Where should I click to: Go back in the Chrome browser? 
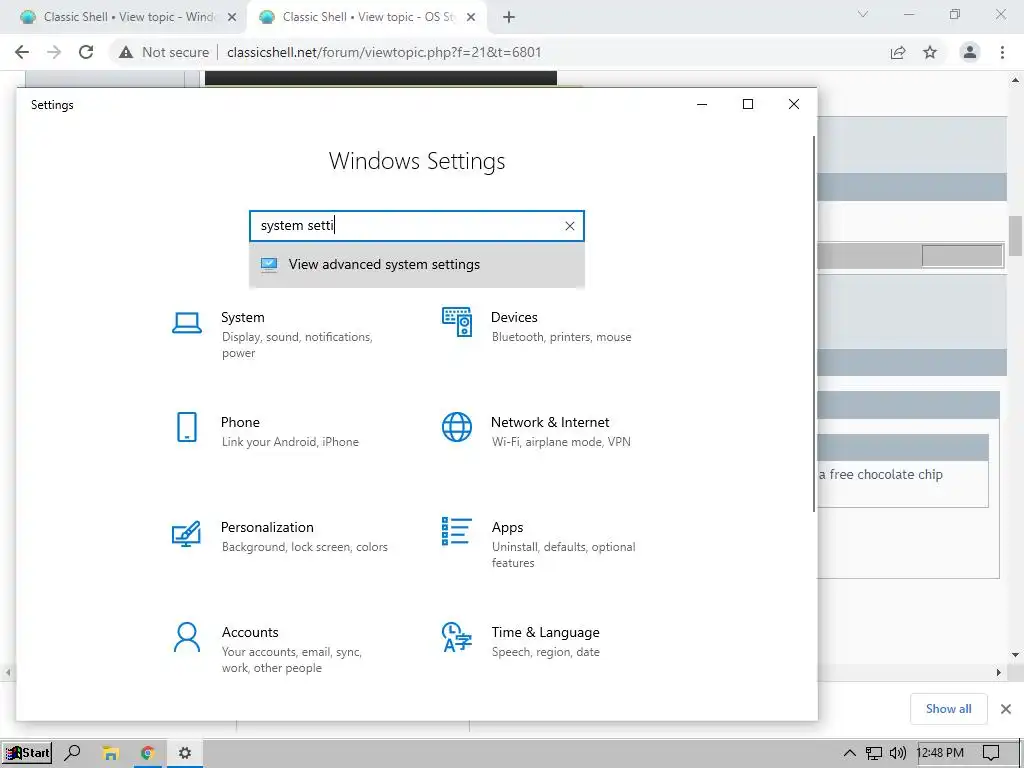[22, 52]
